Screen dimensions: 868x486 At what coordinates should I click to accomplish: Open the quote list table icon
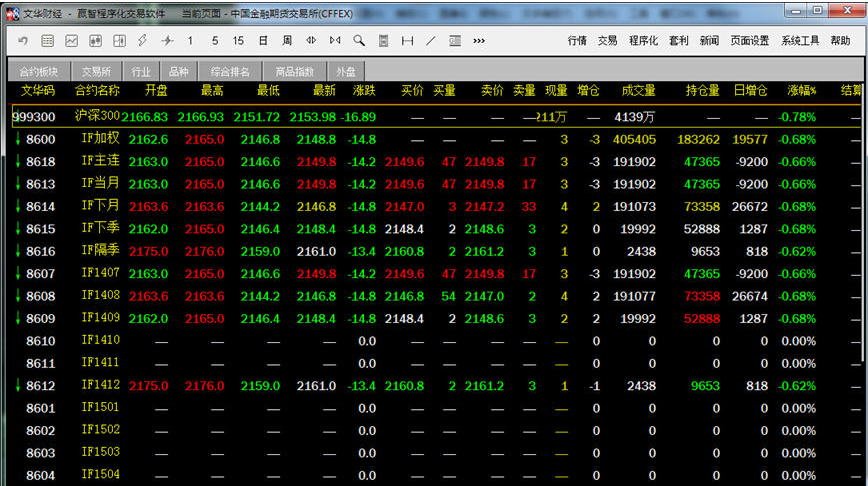(46, 41)
